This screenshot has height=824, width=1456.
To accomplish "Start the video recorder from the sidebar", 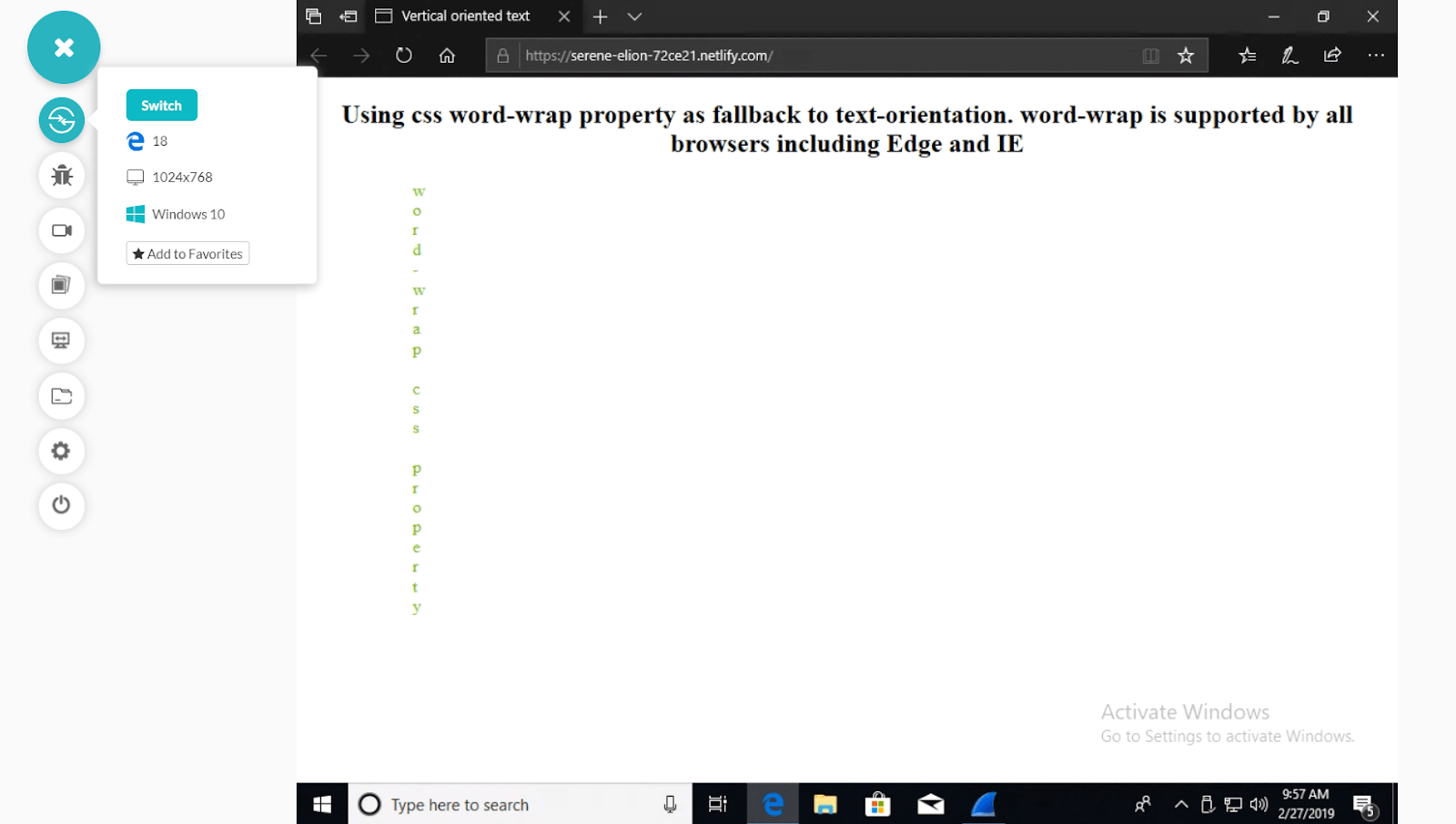I will (61, 230).
